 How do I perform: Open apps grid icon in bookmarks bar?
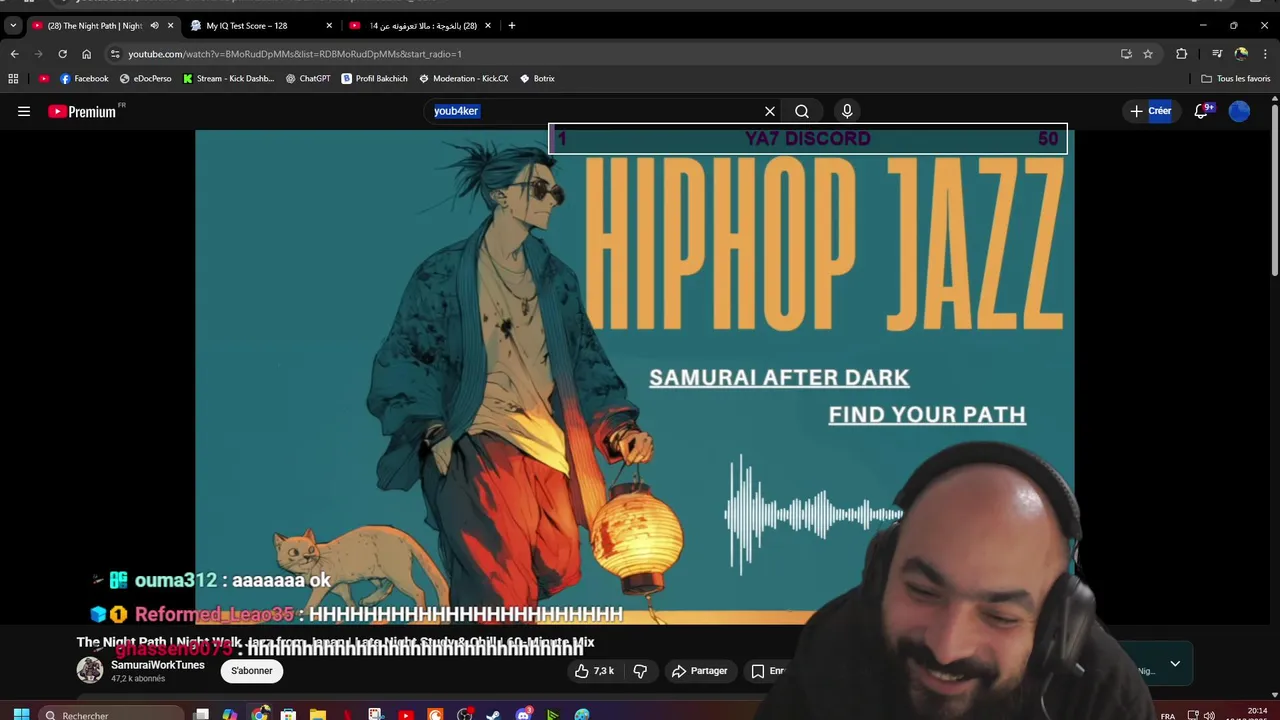point(13,78)
